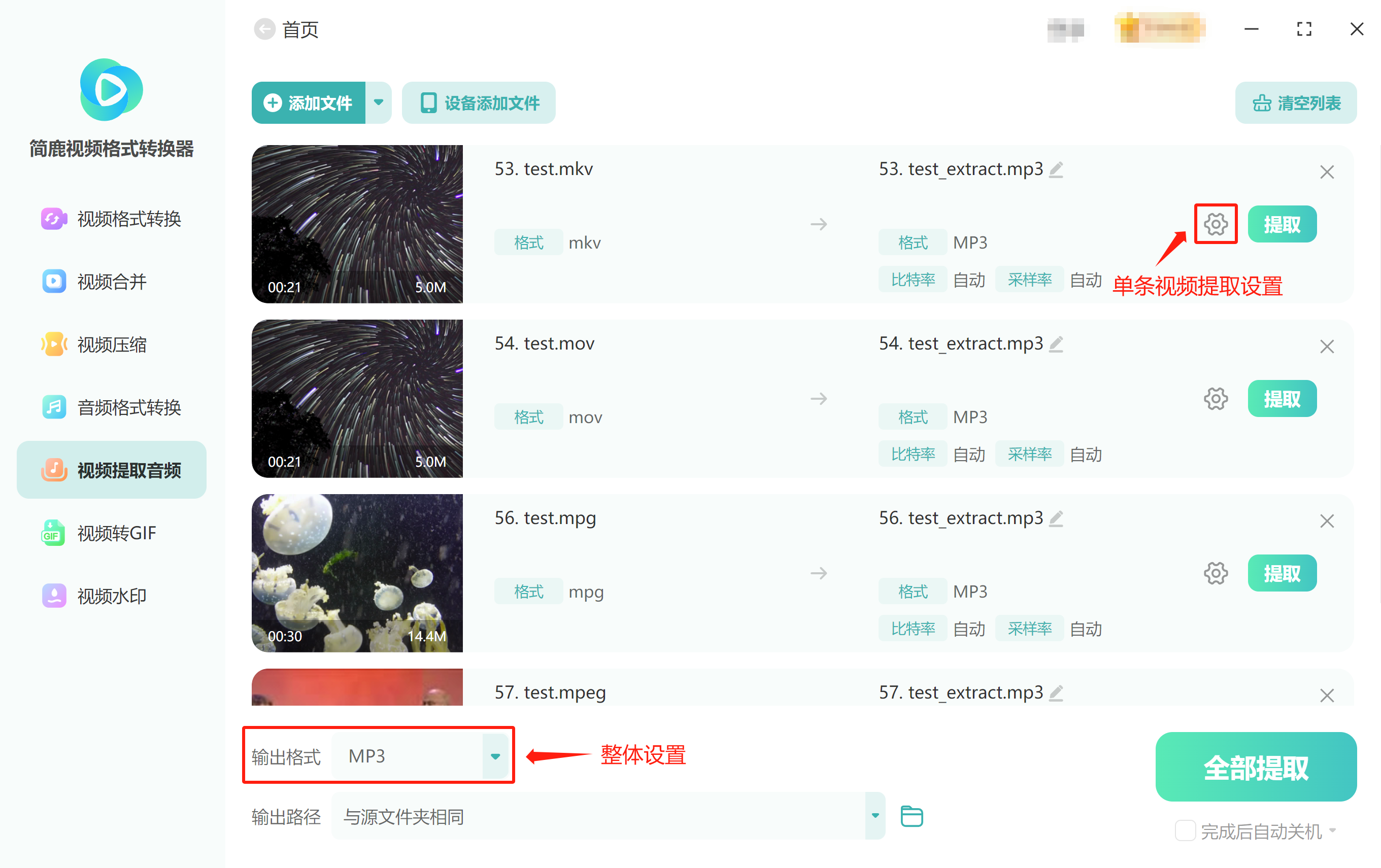Browse output folder with folder icon
This screenshot has height=868, width=1381.
click(912, 816)
